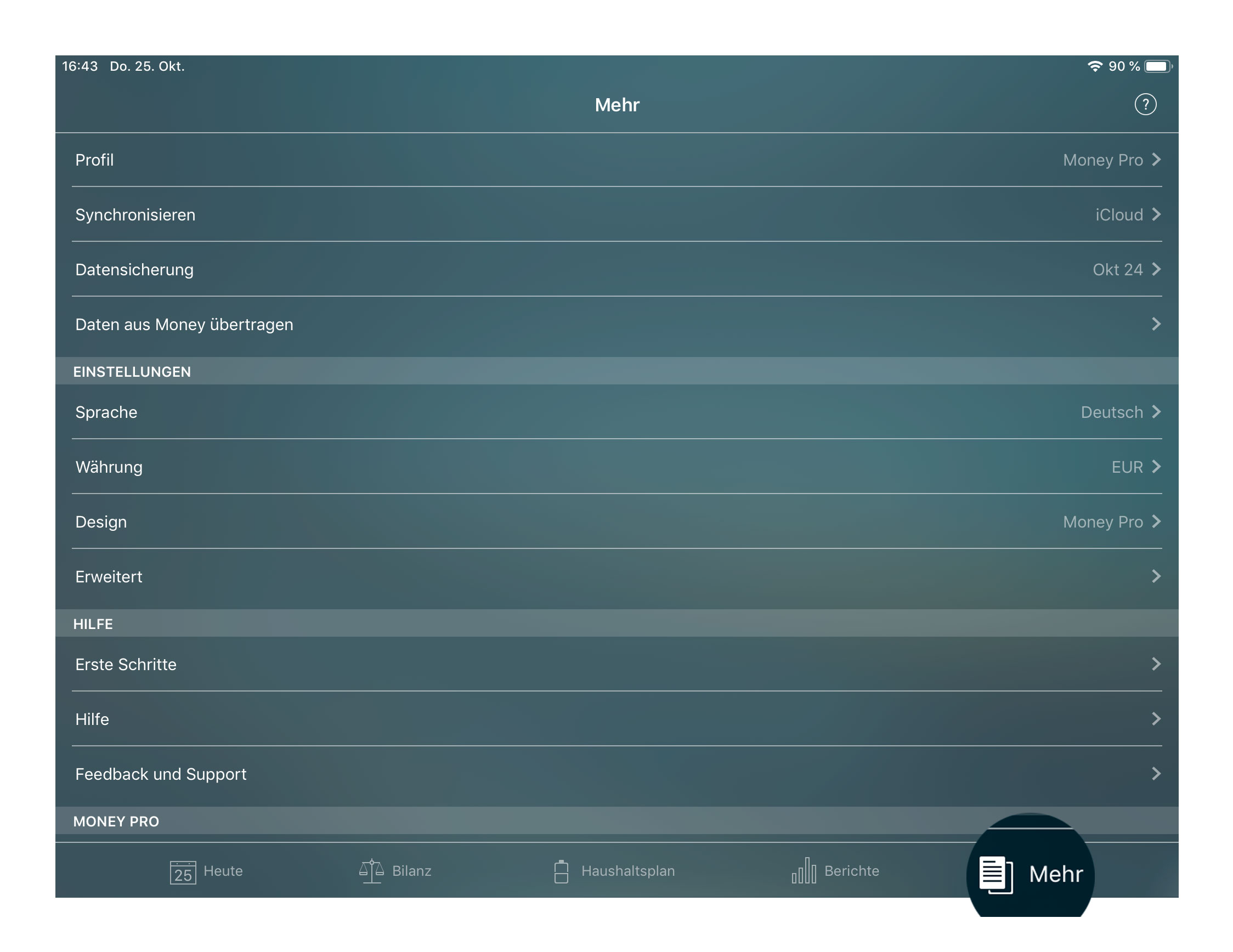Open the calendar icon for Heute tab
1233x952 pixels.
click(183, 870)
